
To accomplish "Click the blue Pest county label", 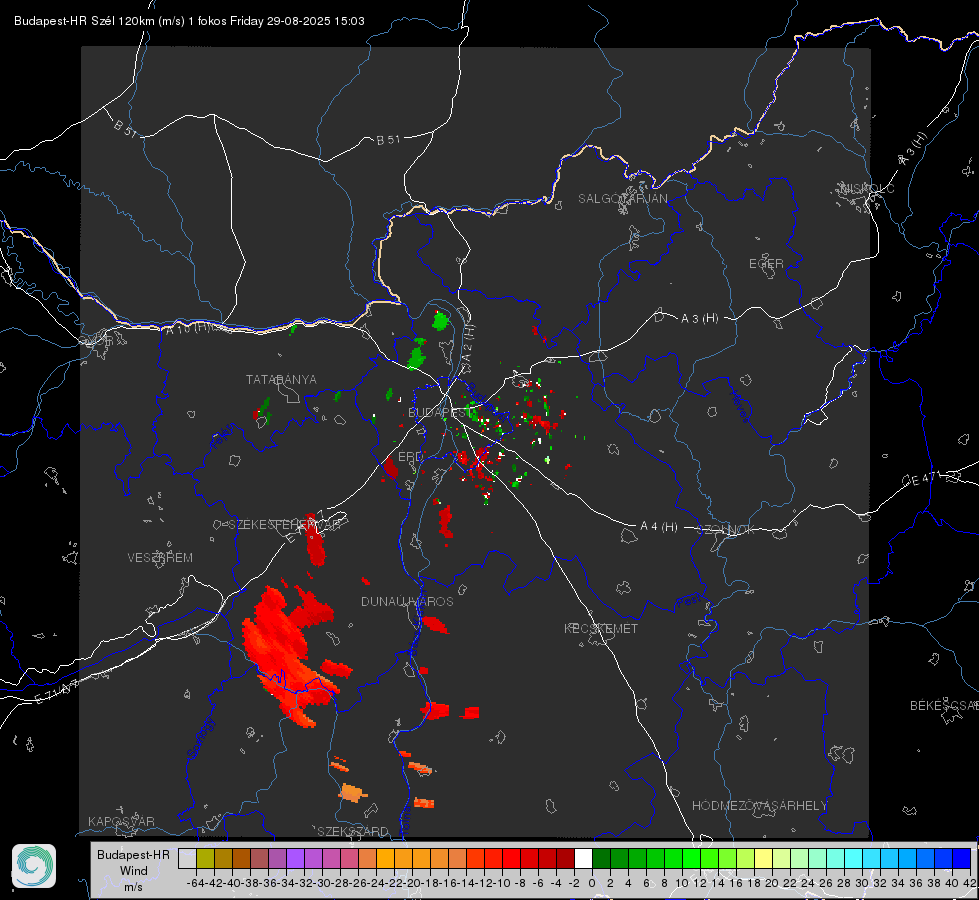I will pyautogui.click(x=688, y=602).
